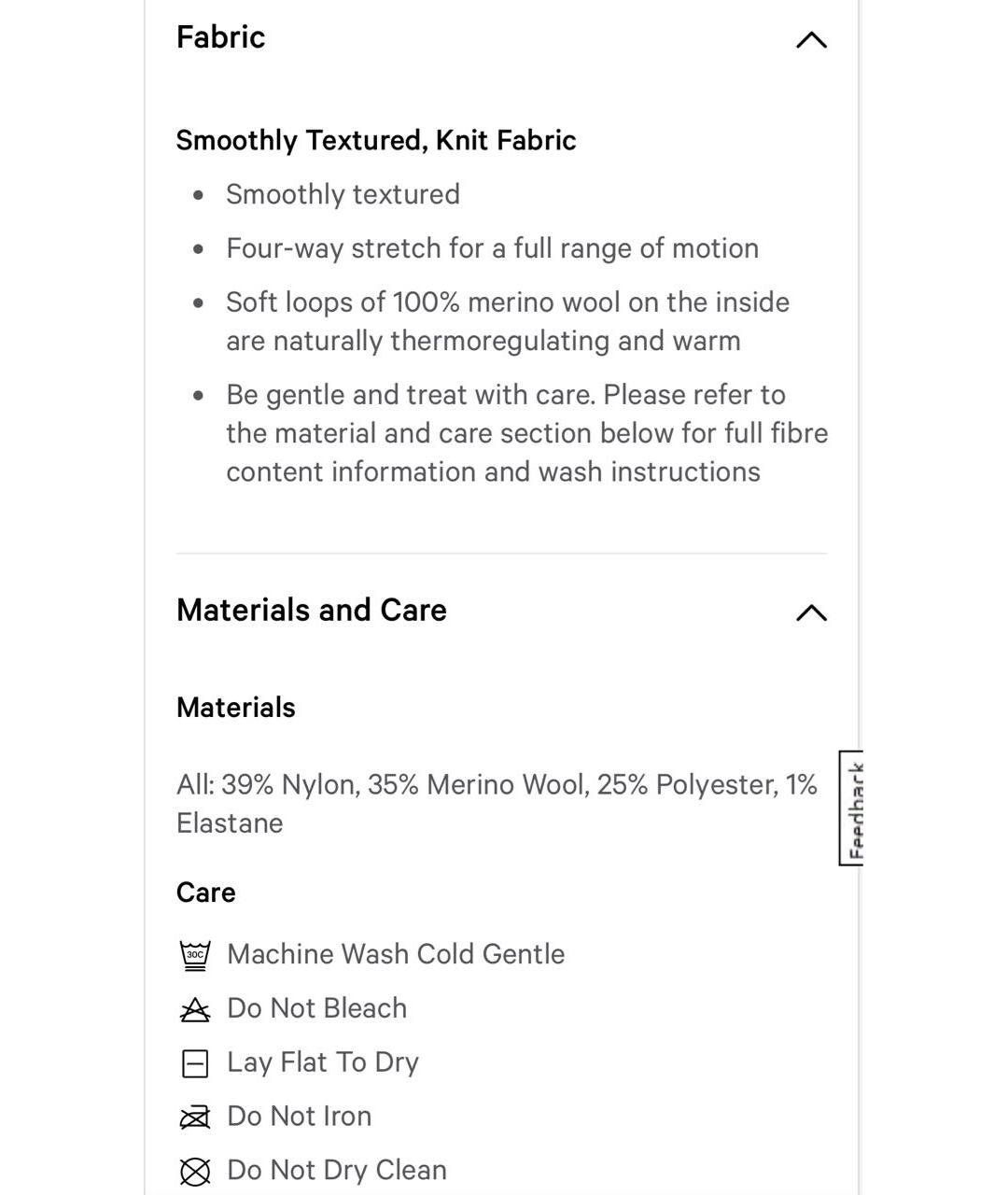
Task: Click the Smoothly Textured, Knit Fabric subheading
Action: (376, 140)
